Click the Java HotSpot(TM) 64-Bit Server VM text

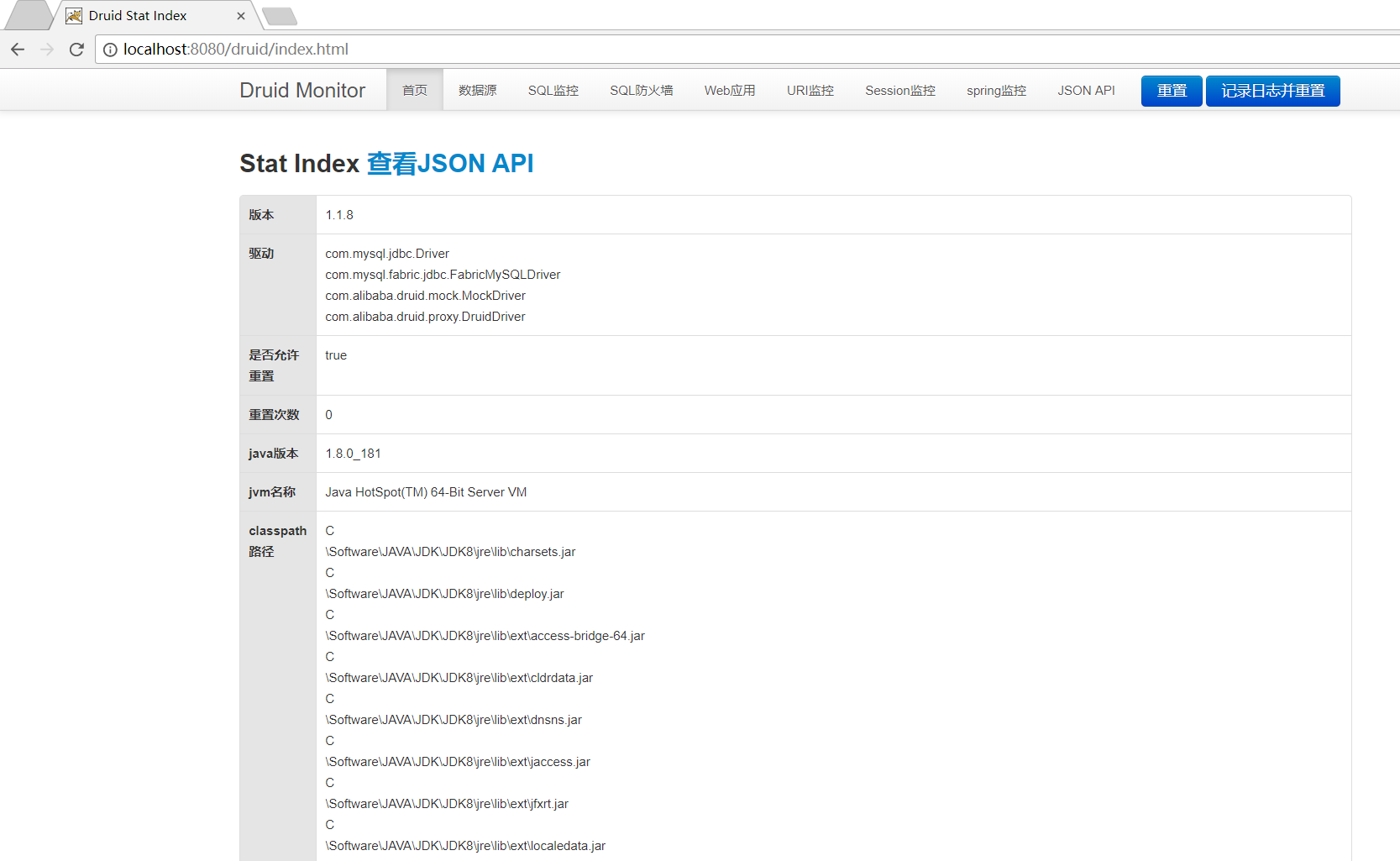tap(426, 492)
